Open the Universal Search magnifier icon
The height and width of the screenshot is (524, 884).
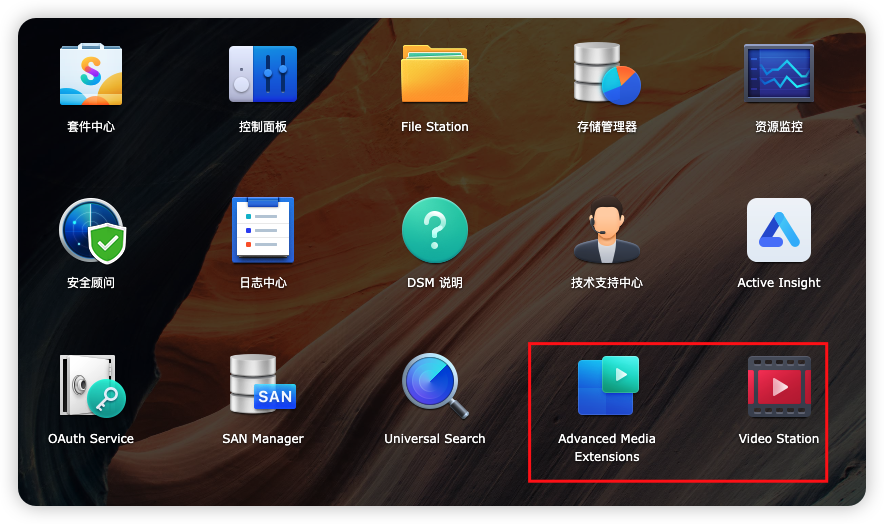[x=435, y=386]
